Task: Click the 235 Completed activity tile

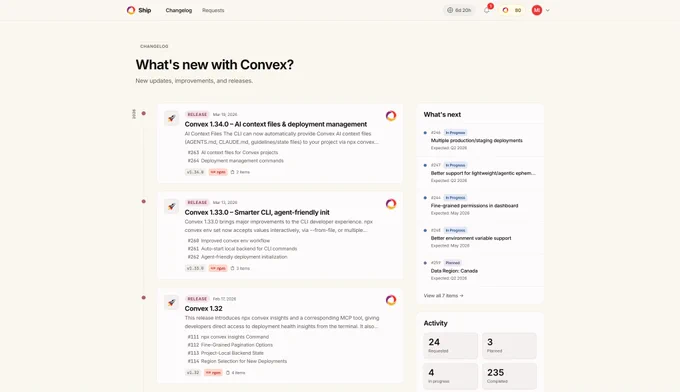Action: tap(509, 376)
